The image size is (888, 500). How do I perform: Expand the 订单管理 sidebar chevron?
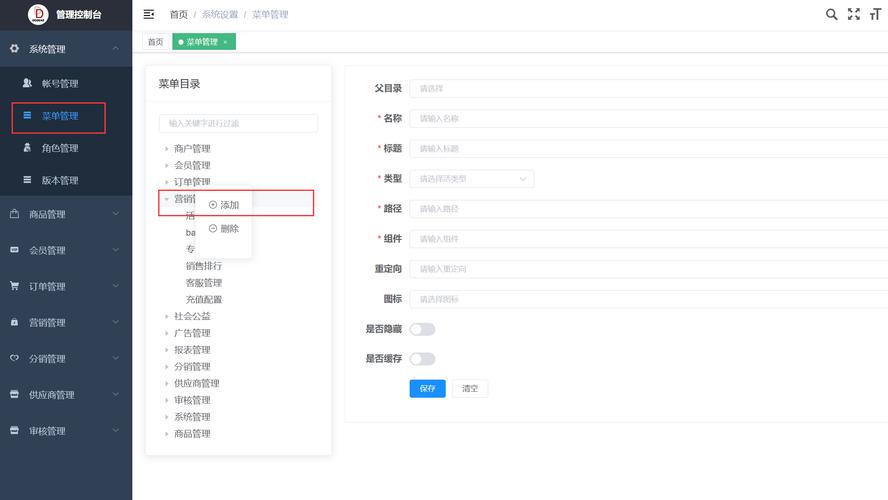[116, 286]
